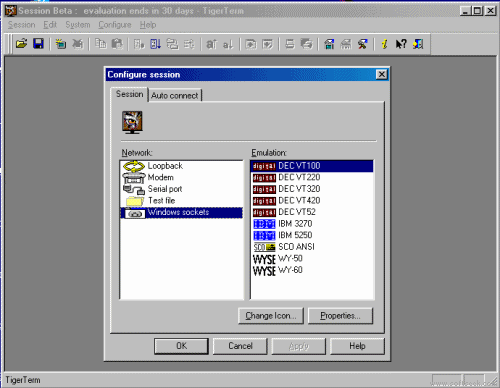Click the tools and wrench configure icon
Screen dimensions: 500x388
363,44
